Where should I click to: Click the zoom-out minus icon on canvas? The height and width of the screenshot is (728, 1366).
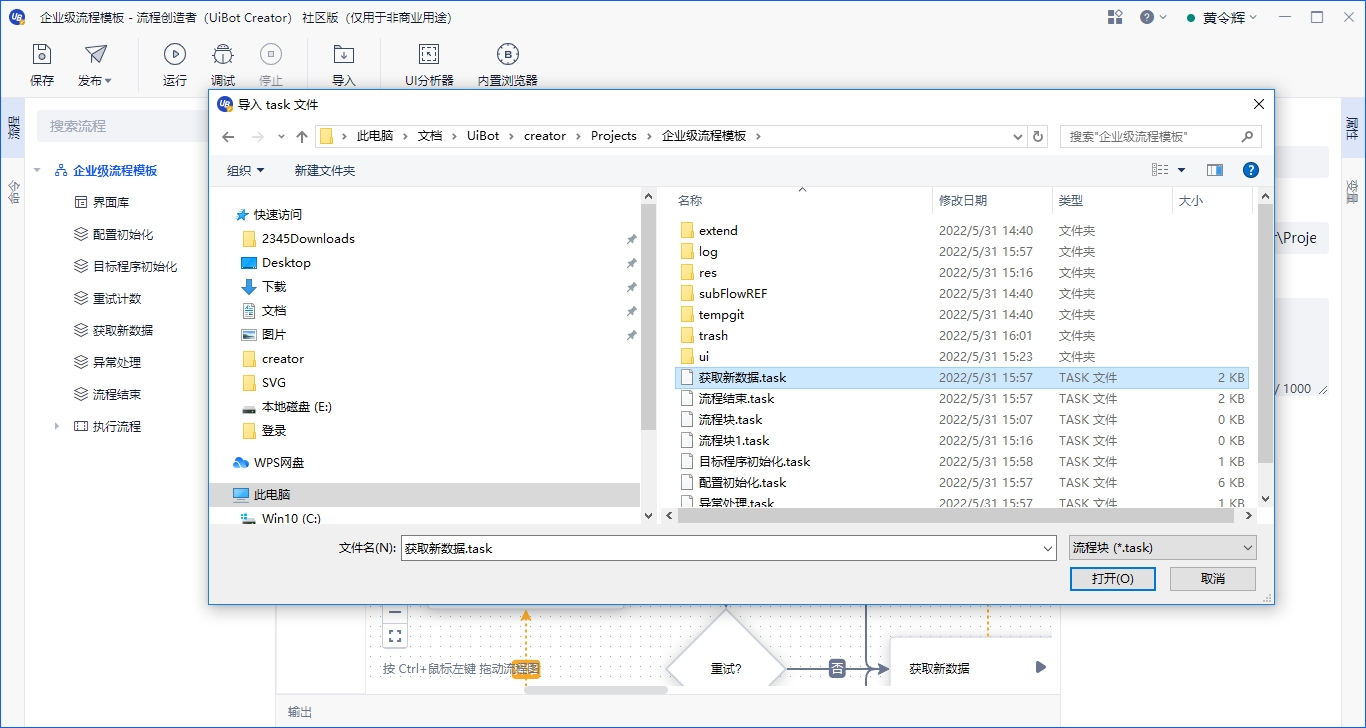pos(395,611)
